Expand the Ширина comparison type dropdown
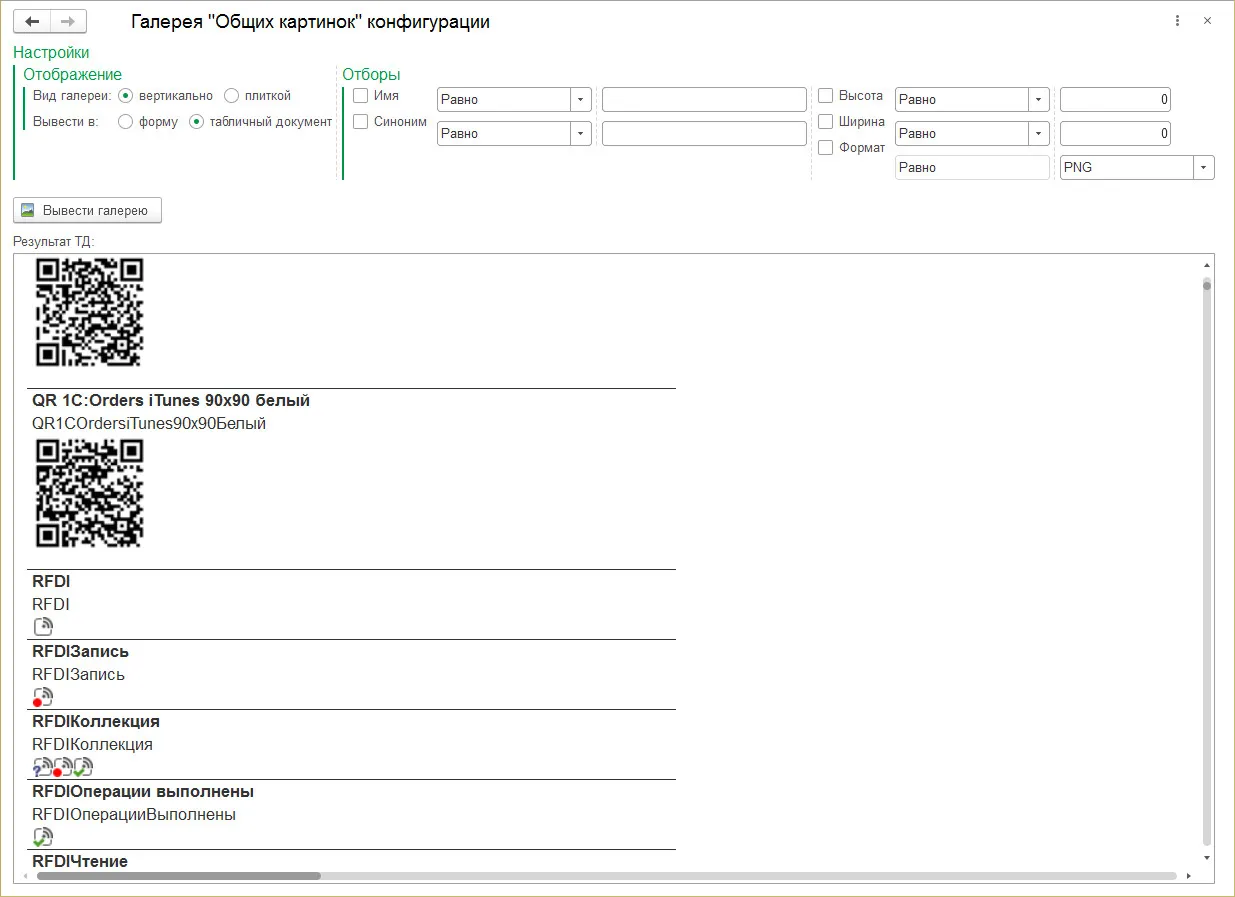1235x897 pixels. [1039, 134]
